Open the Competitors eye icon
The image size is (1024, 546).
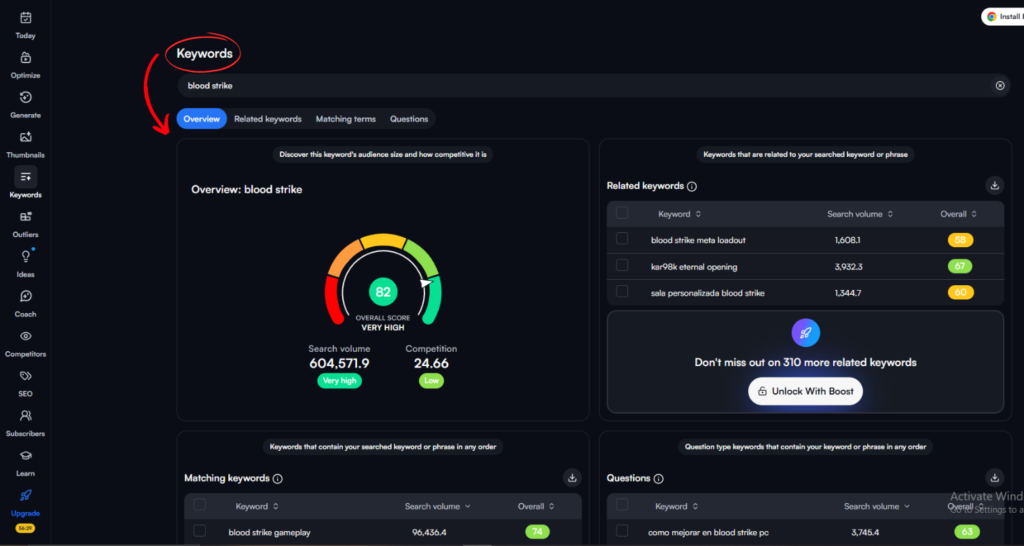point(25,336)
